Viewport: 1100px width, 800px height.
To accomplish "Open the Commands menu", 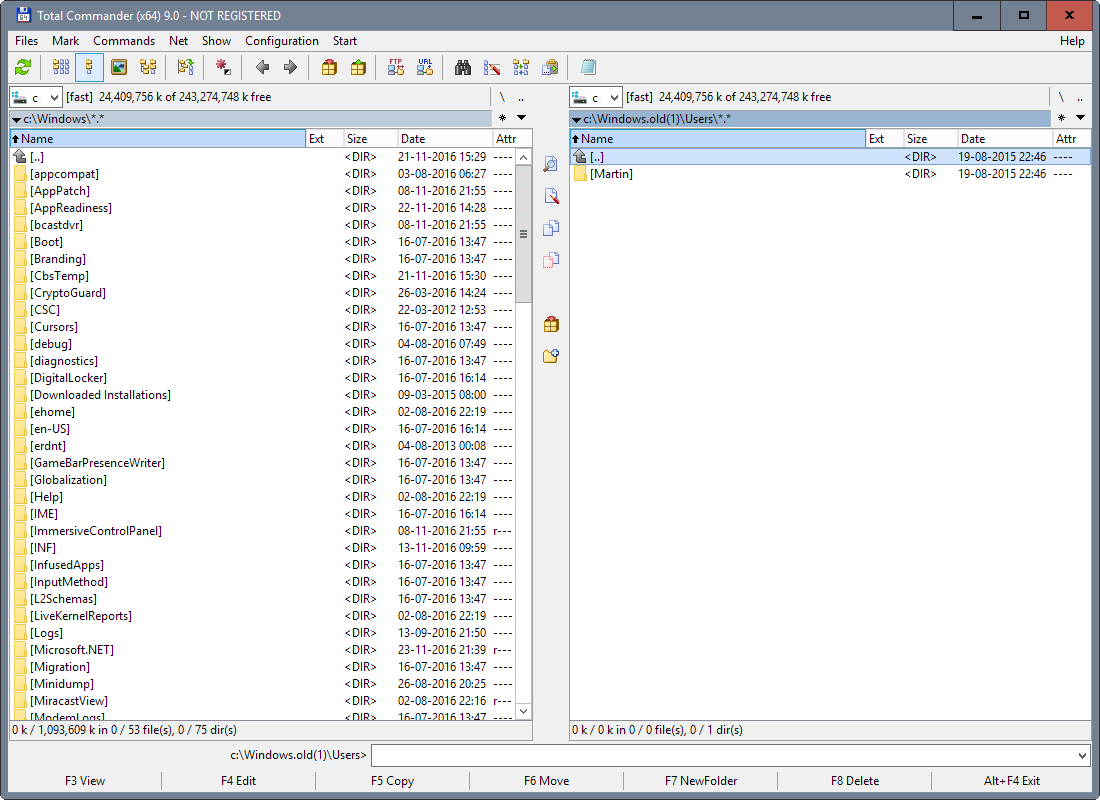I will click(124, 40).
